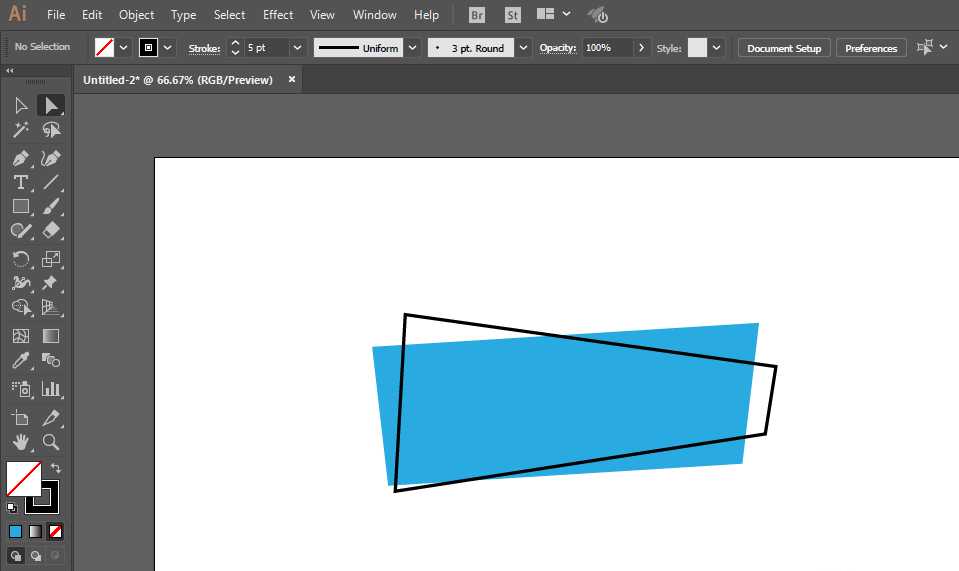Swap fill and stroke colors

[56, 468]
